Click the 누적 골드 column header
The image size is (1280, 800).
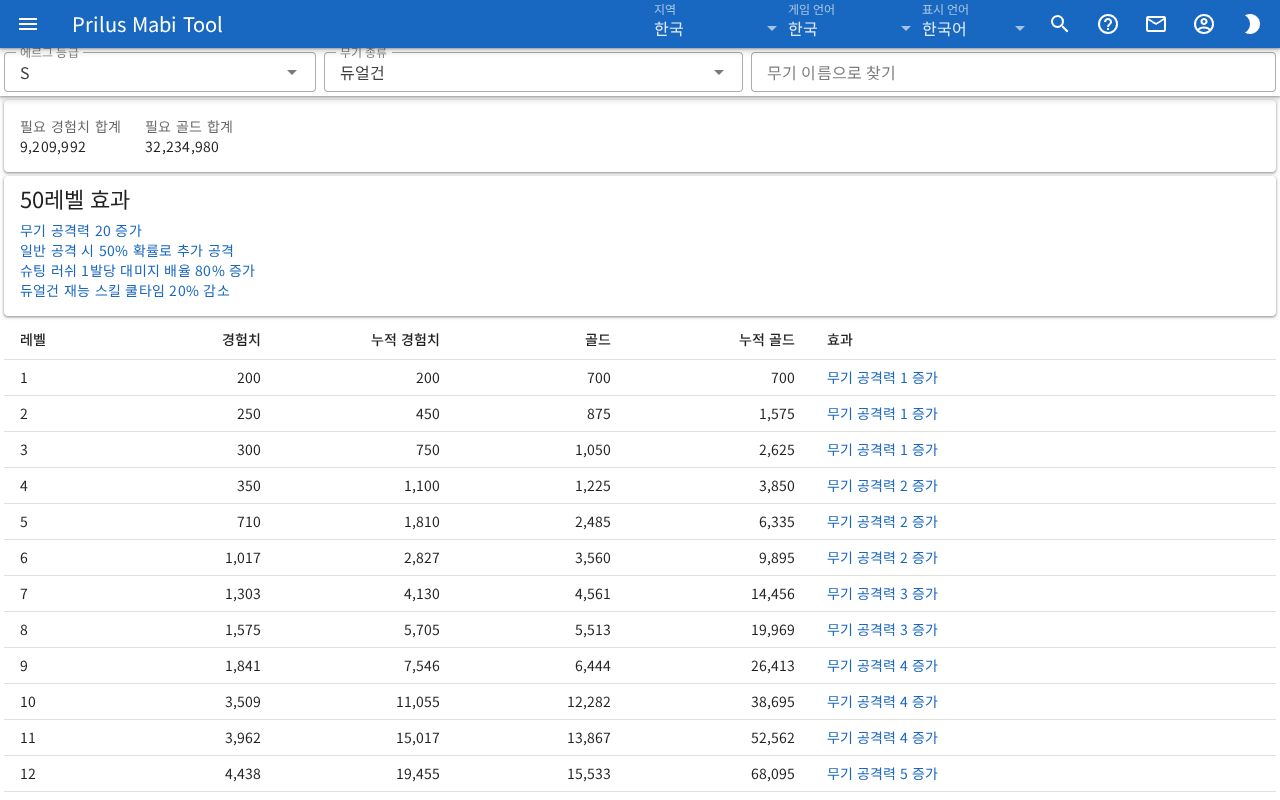(x=767, y=340)
